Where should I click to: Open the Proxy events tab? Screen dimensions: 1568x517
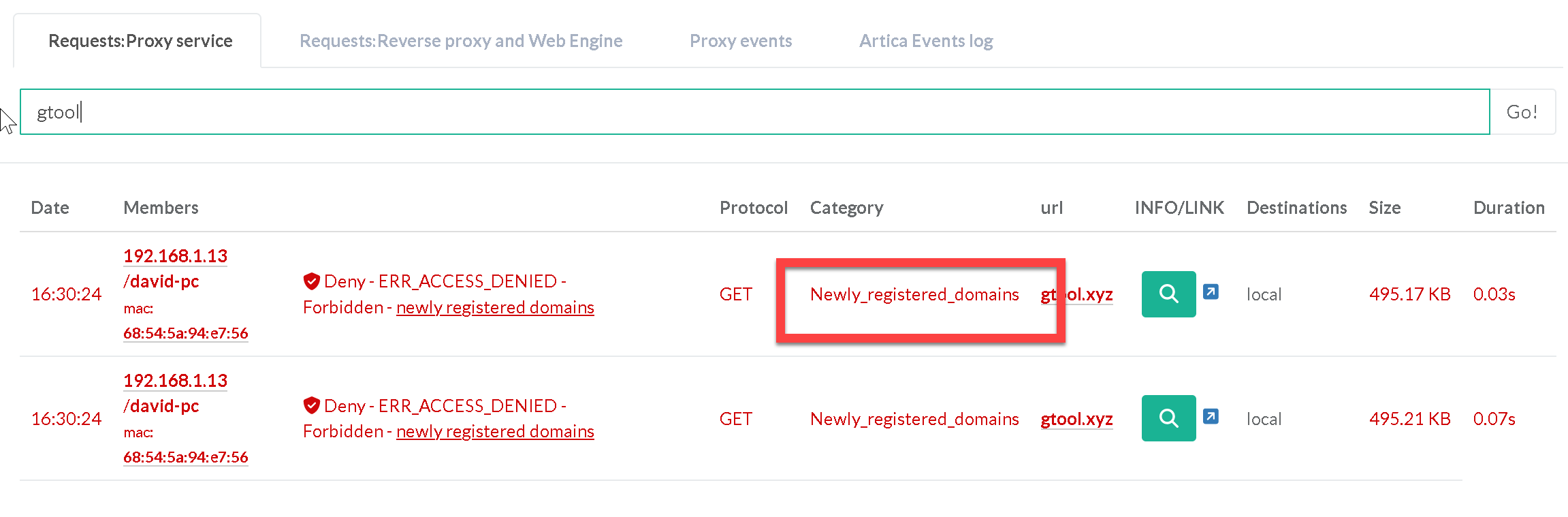741,41
